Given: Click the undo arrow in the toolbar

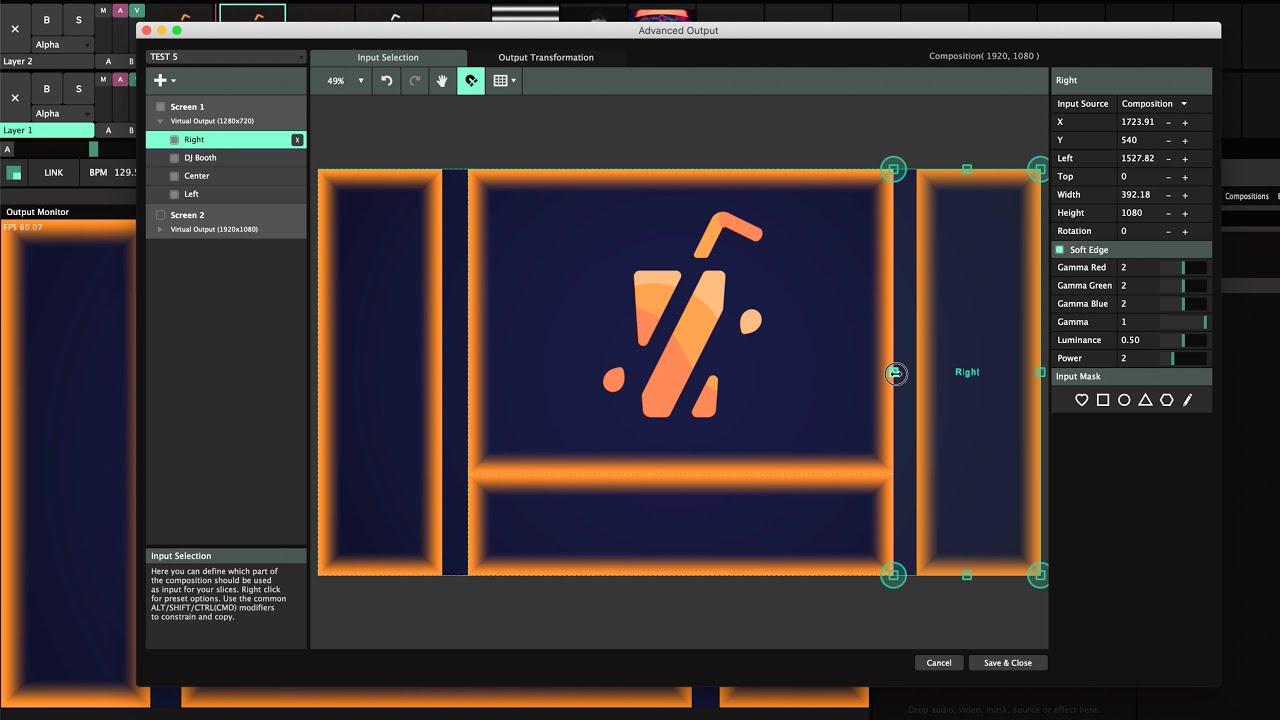Looking at the screenshot, I should click(x=386, y=81).
